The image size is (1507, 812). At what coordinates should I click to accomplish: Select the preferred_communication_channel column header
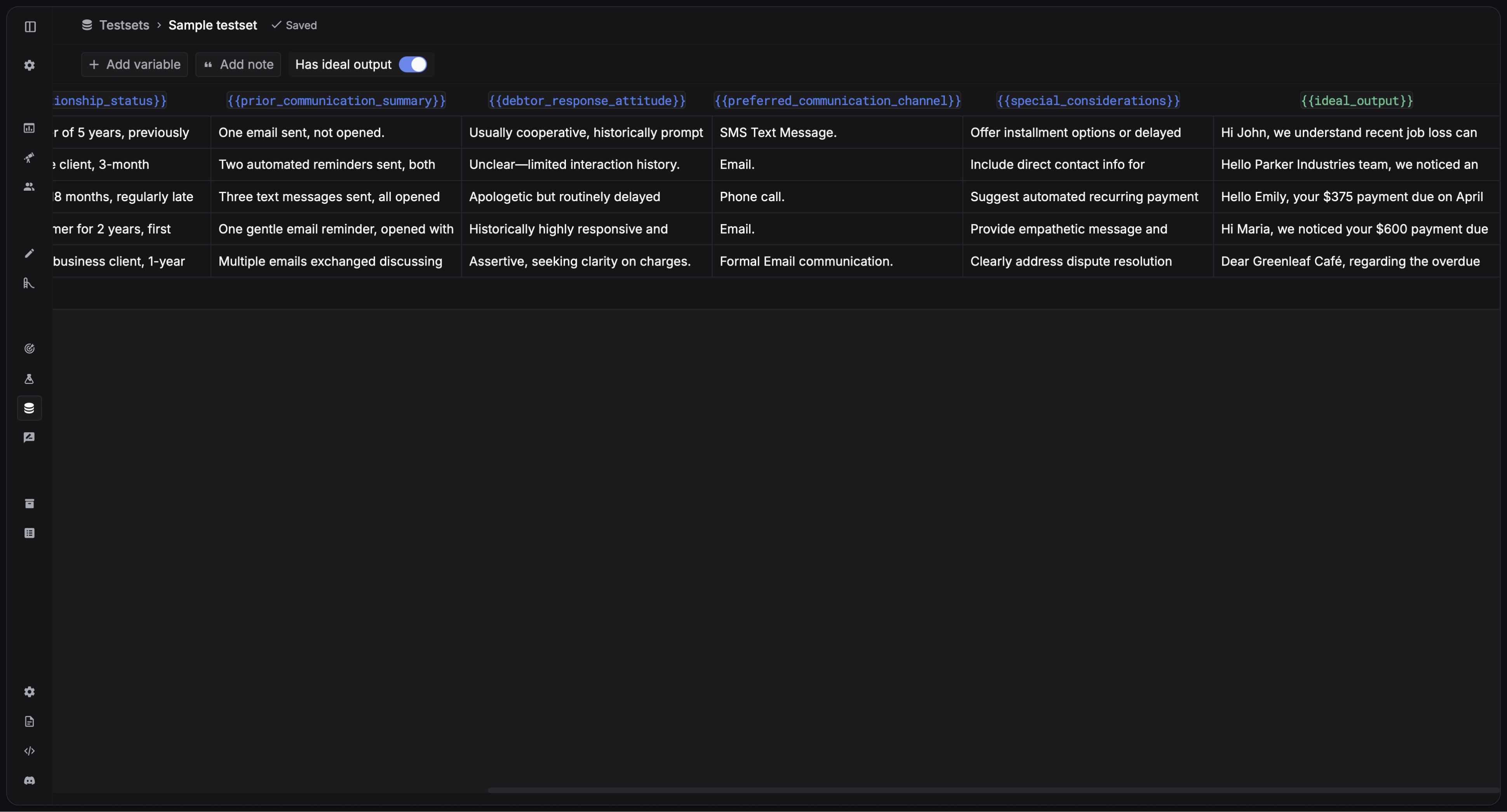(x=838, y=101)
